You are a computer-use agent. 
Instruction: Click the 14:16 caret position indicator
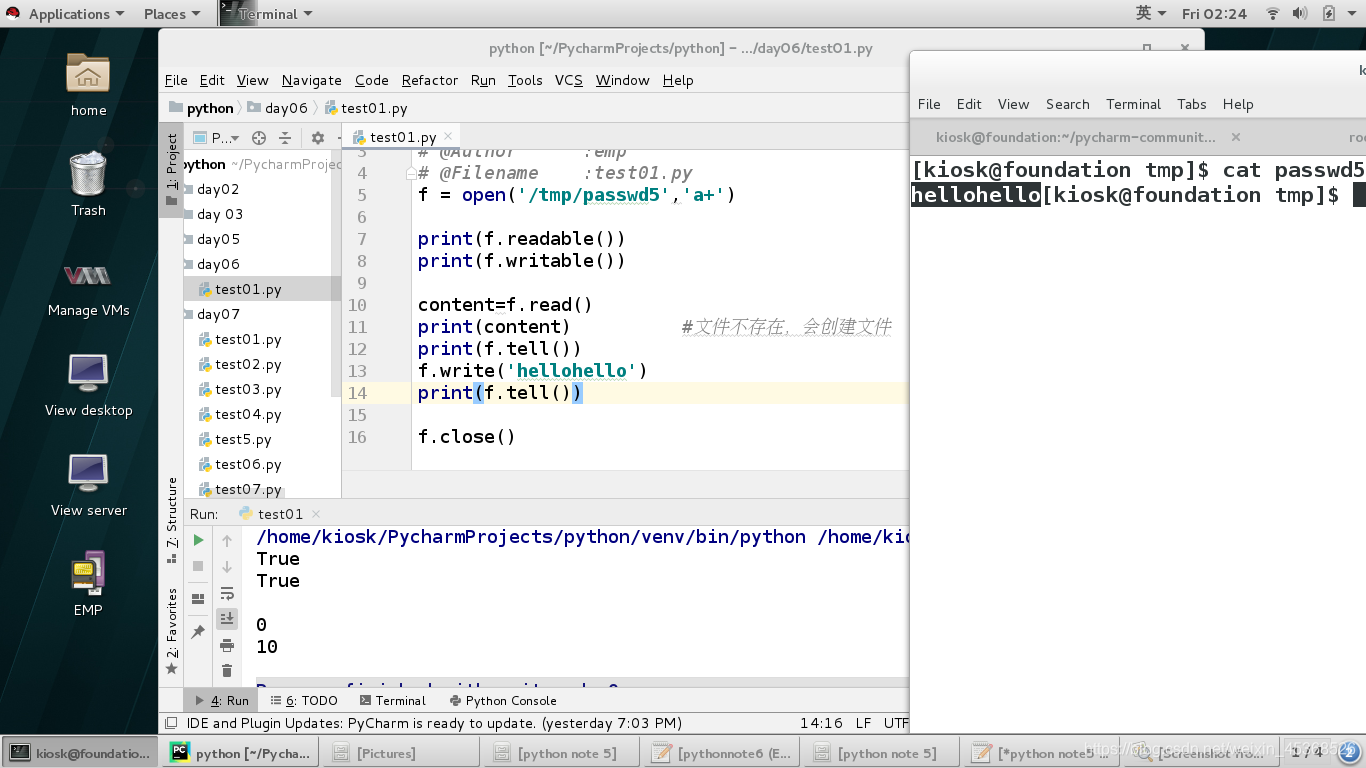coord(821,723)
